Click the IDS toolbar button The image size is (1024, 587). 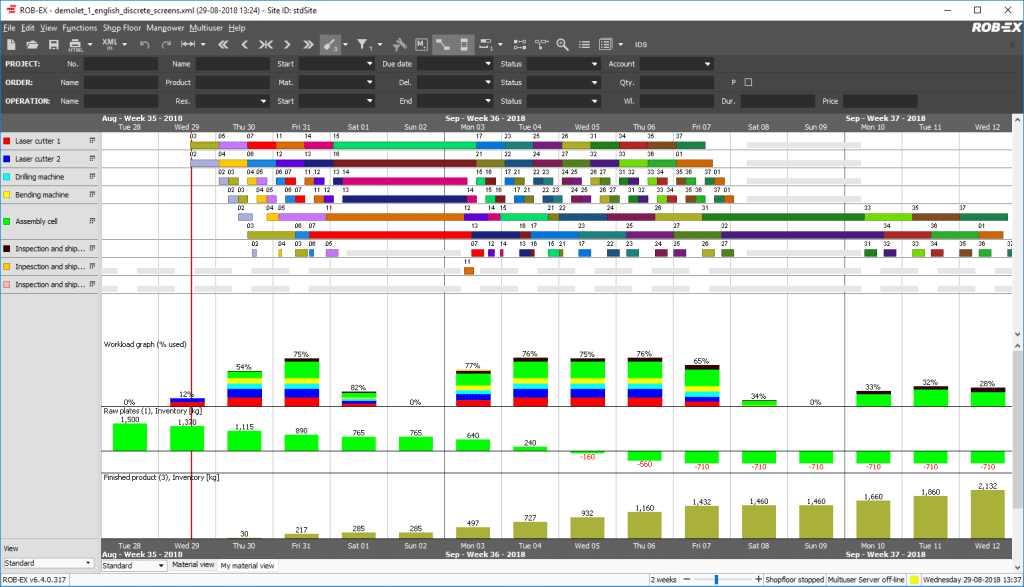coord(640,45)
